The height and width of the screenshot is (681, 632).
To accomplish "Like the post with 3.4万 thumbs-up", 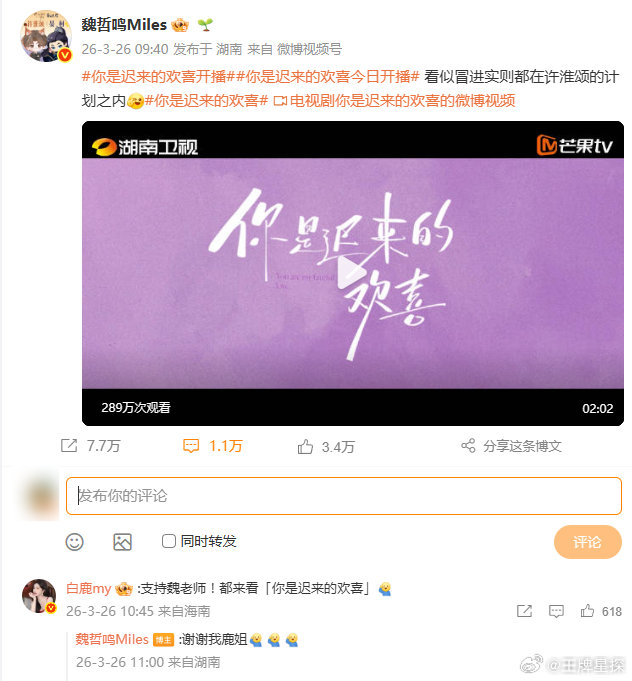I will click(x=305, y=446).
